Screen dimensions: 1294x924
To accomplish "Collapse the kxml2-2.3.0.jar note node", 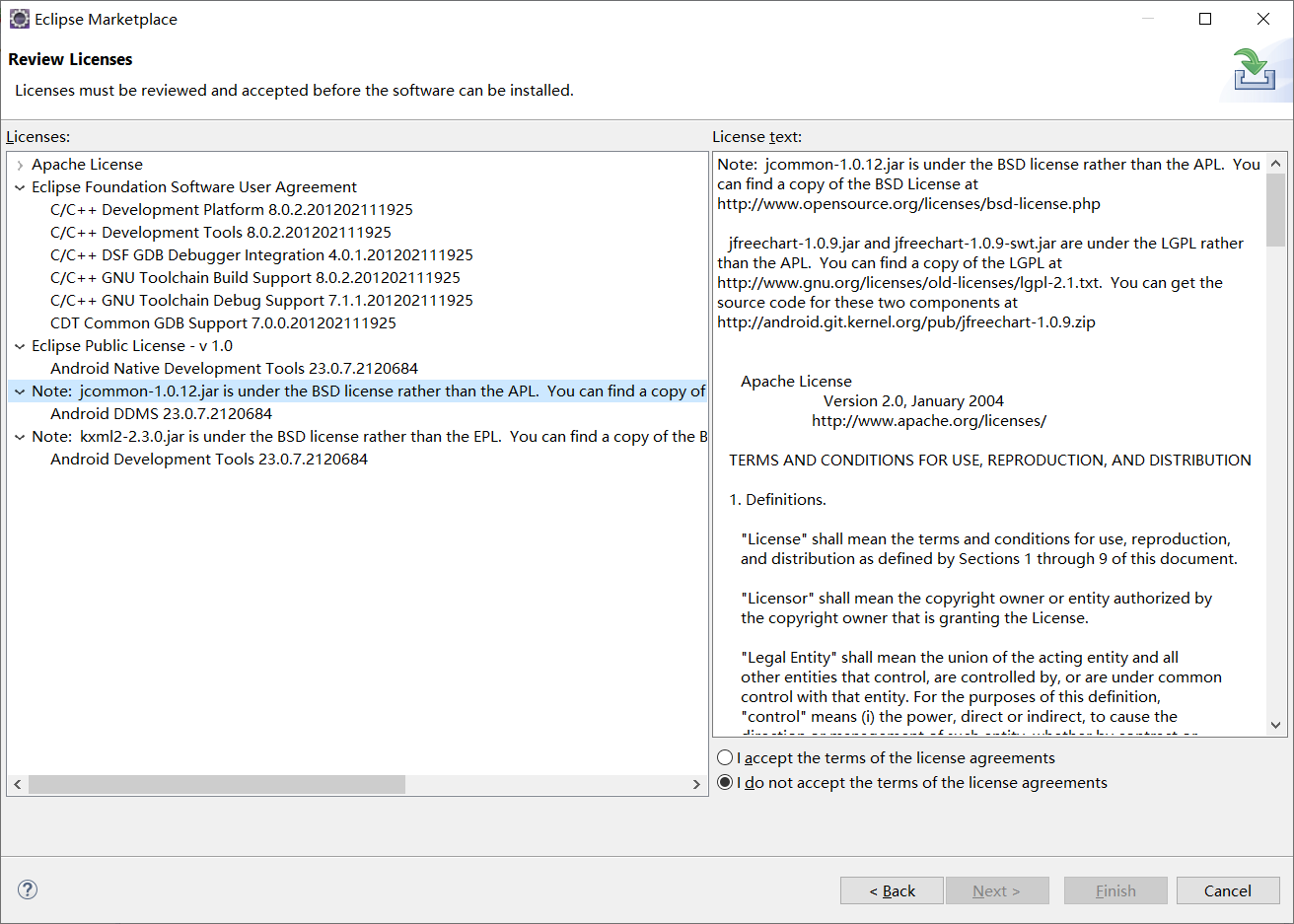I will coord(20,437).
